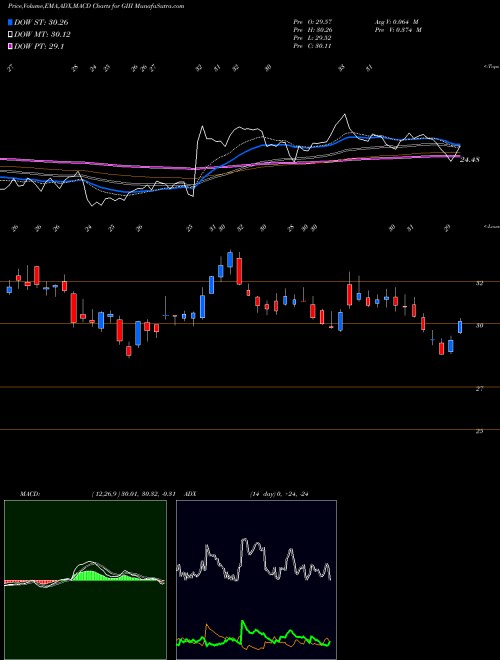This screenshot has width=500, height=660.
Task: Click the tallest blue candlestick at the price peak
Action: click(x=230, y=259)
